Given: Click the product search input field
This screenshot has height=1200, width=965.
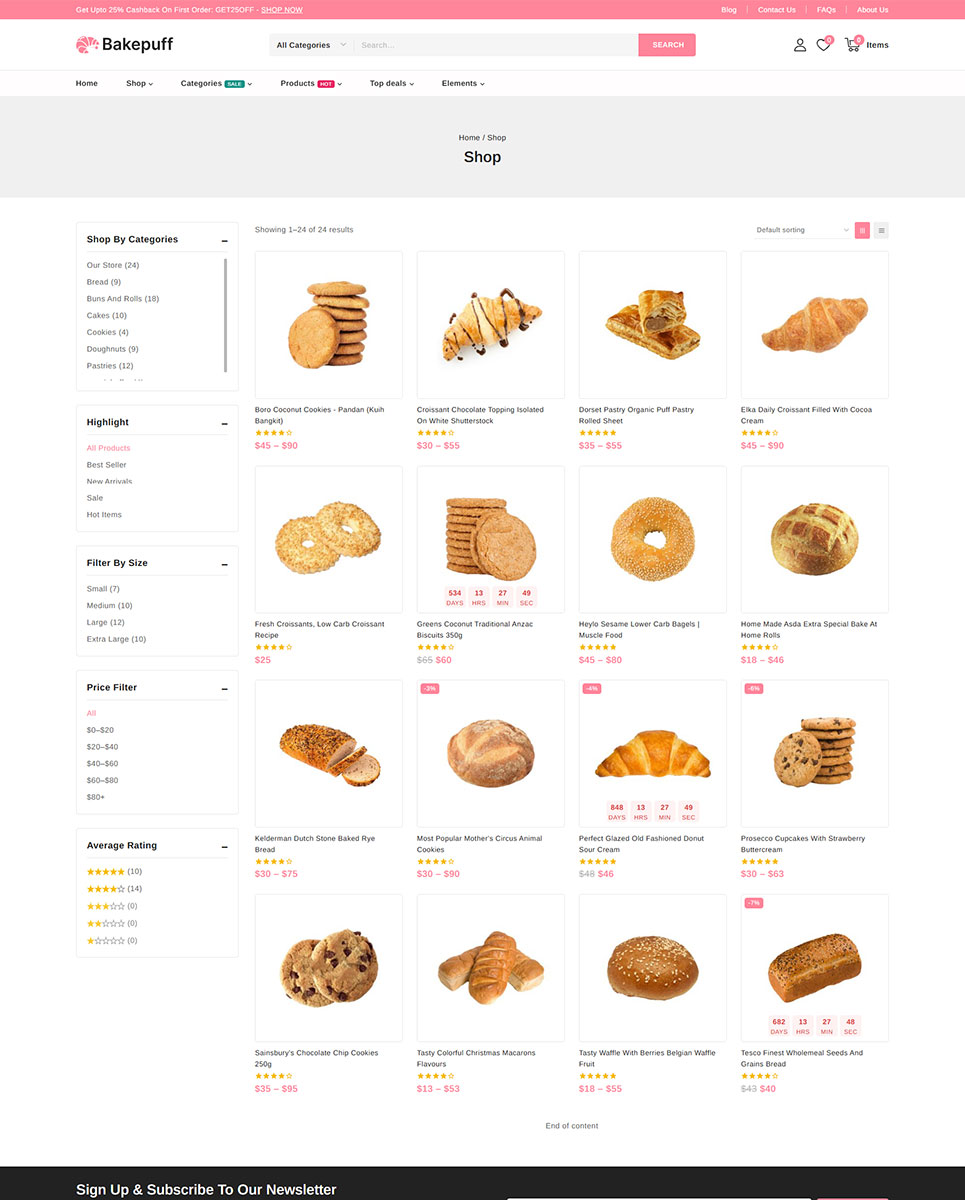Looking at the screenshot, I should click(x=496, y=45).
